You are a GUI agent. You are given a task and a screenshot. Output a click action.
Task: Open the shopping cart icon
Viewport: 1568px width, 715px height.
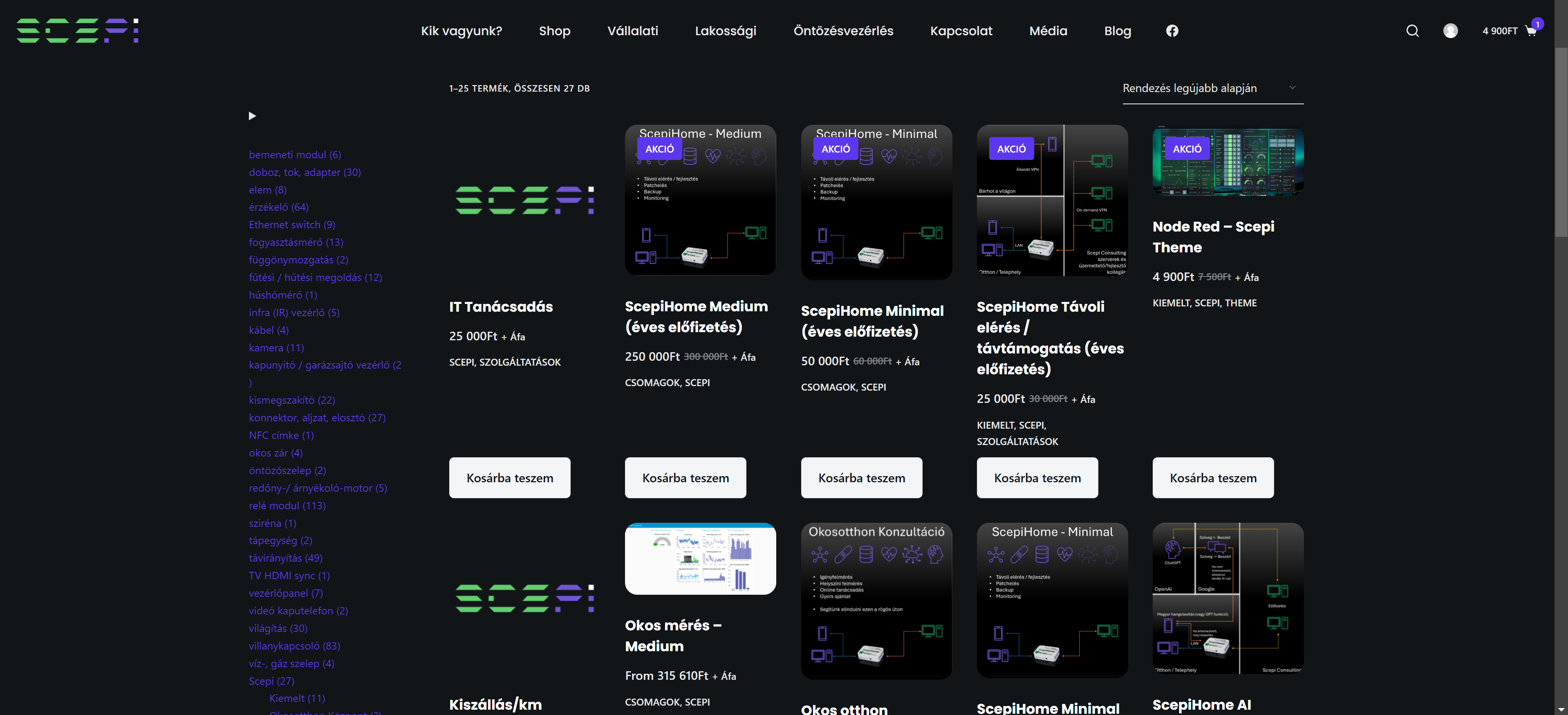(1531, 31)
